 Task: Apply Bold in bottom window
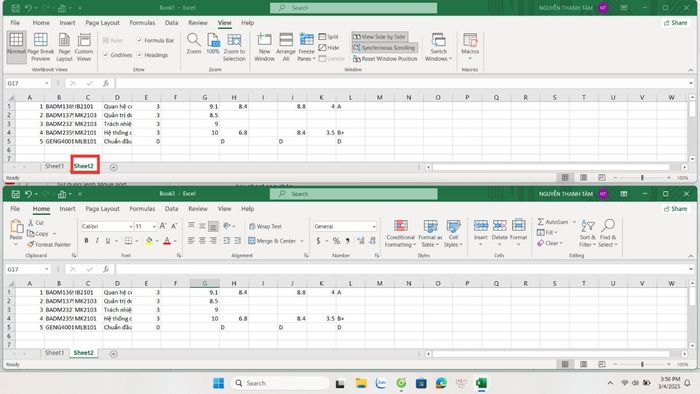(x=86, y=241)
